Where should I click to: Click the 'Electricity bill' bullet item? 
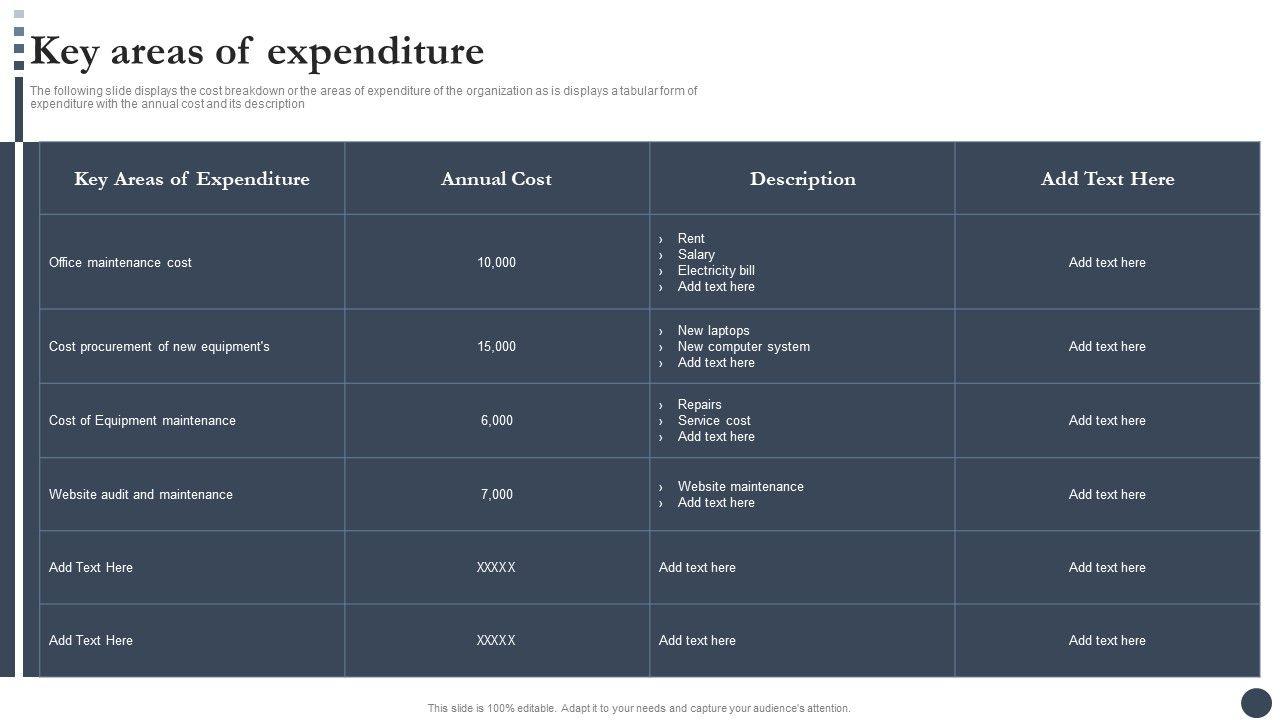pyautogui.click(x=716, y=271)
